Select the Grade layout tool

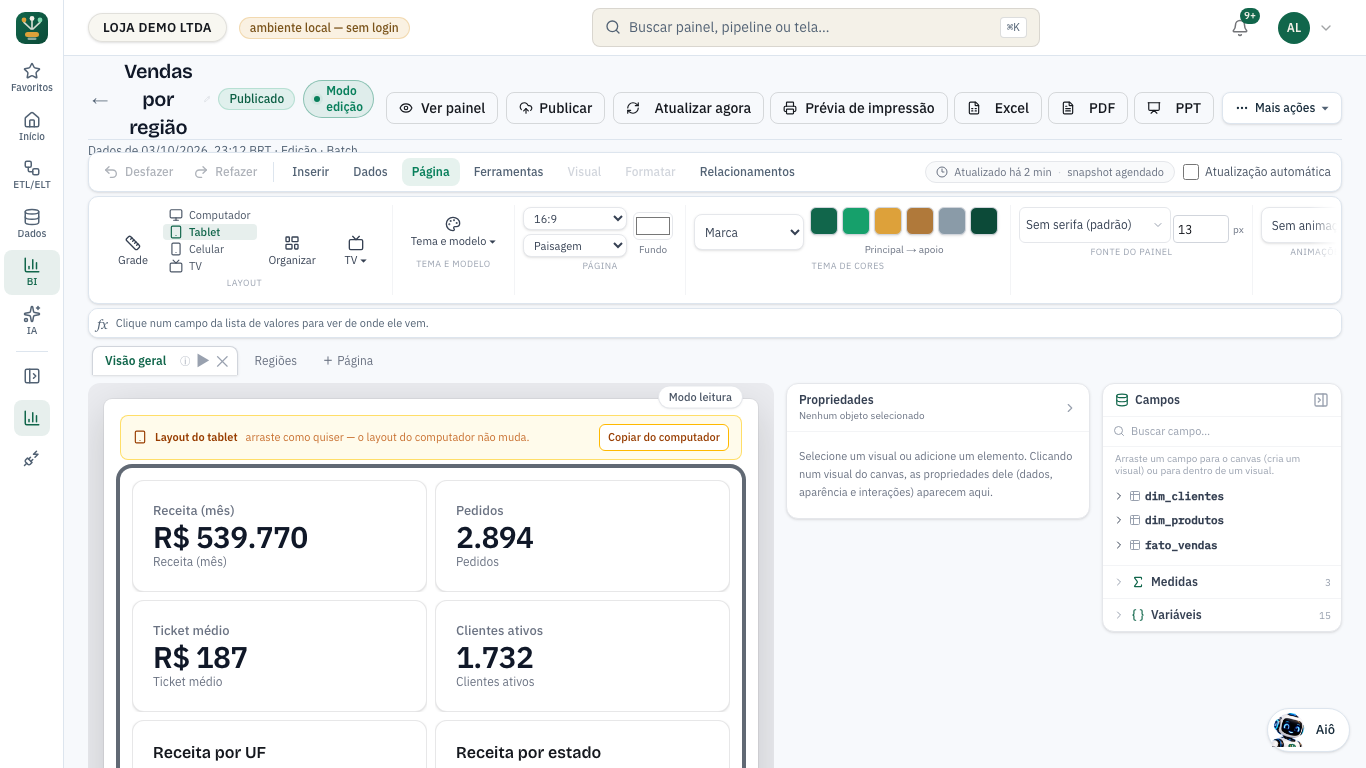[x=133, y=250]
